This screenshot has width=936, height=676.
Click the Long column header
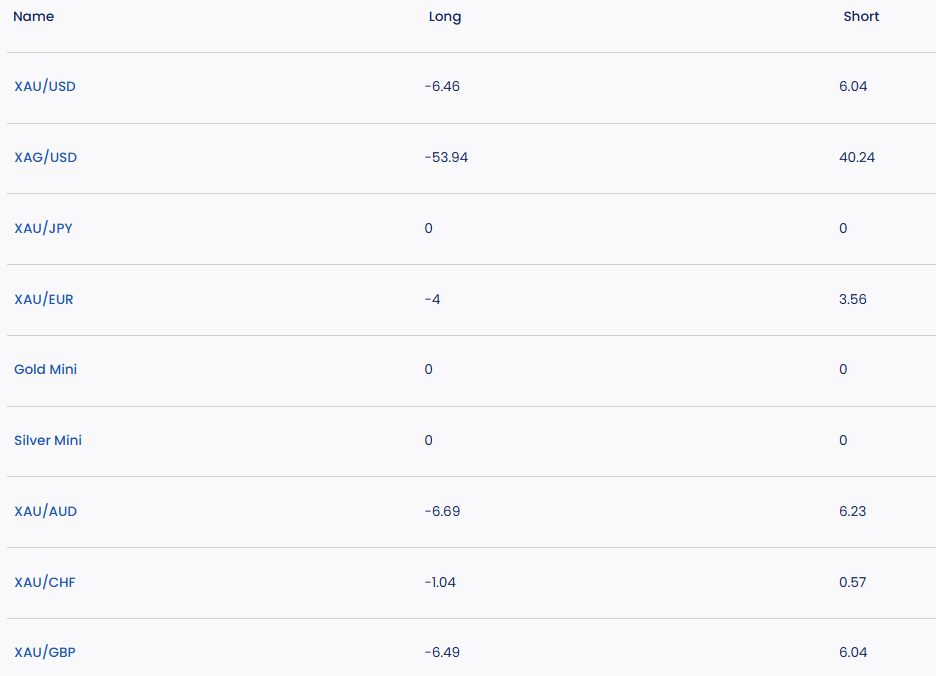click(x=445, y=17)
